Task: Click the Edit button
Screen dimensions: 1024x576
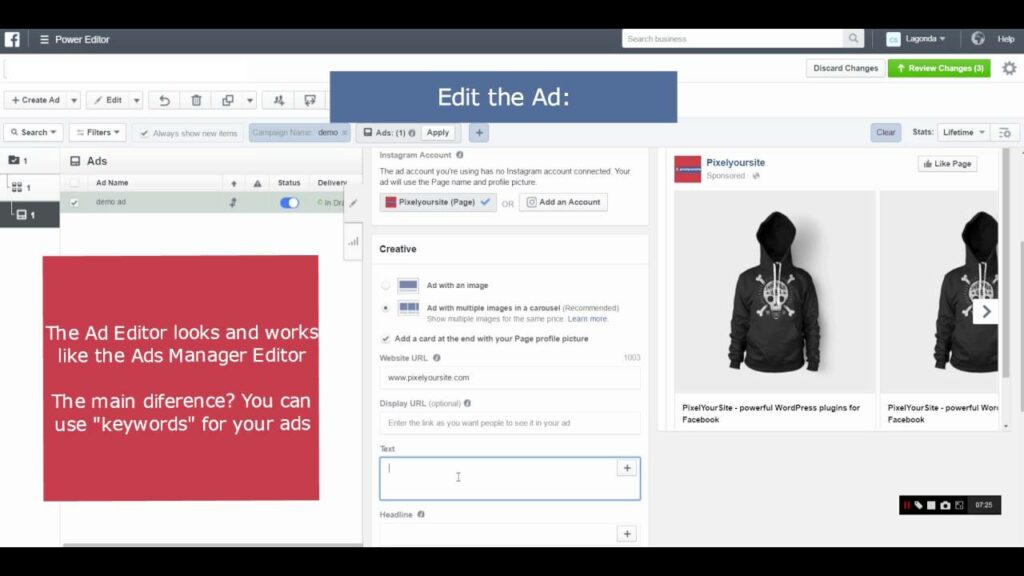Action: point(108,100)
